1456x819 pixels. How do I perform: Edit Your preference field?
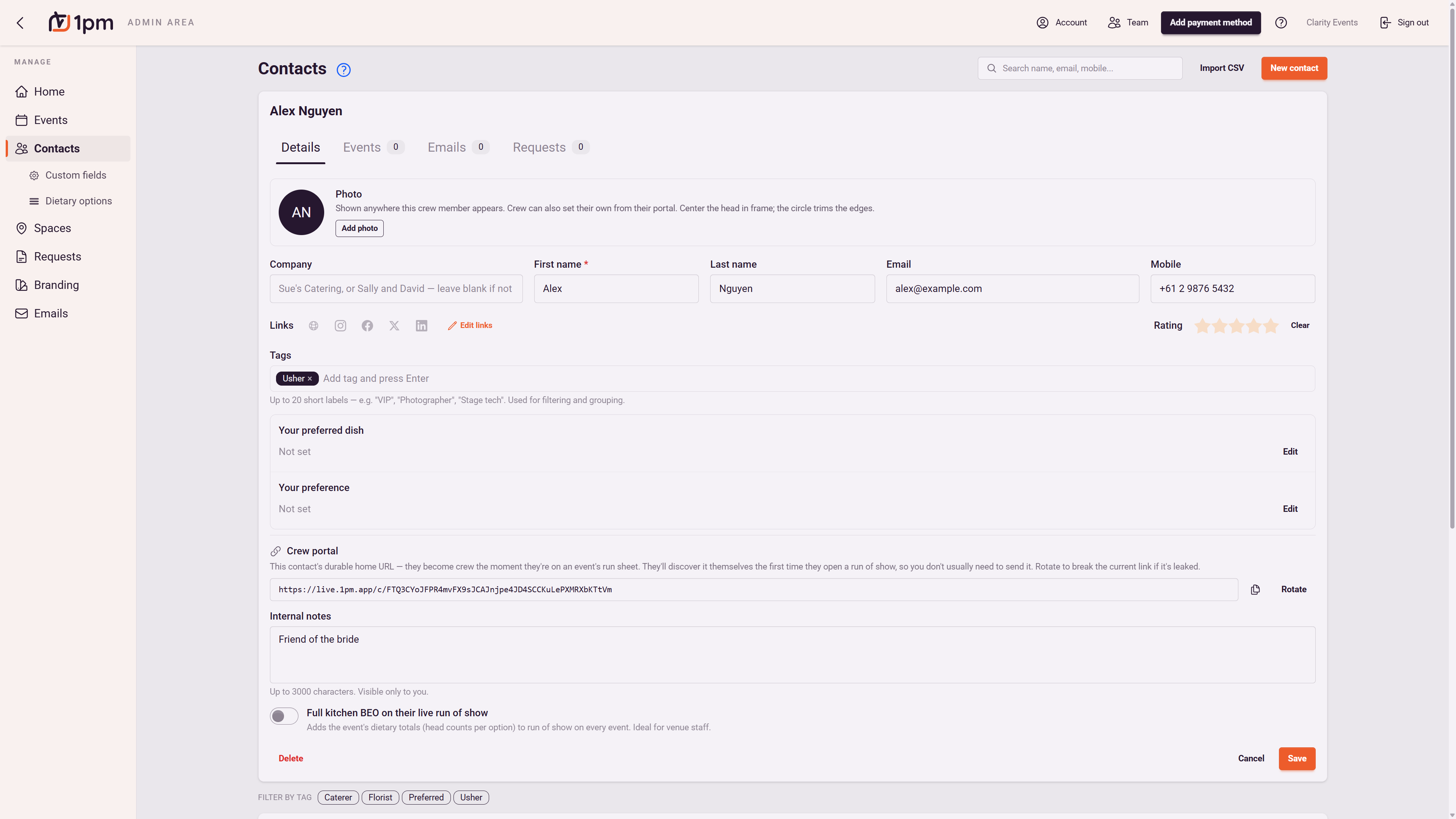[x=1290, y=509]
